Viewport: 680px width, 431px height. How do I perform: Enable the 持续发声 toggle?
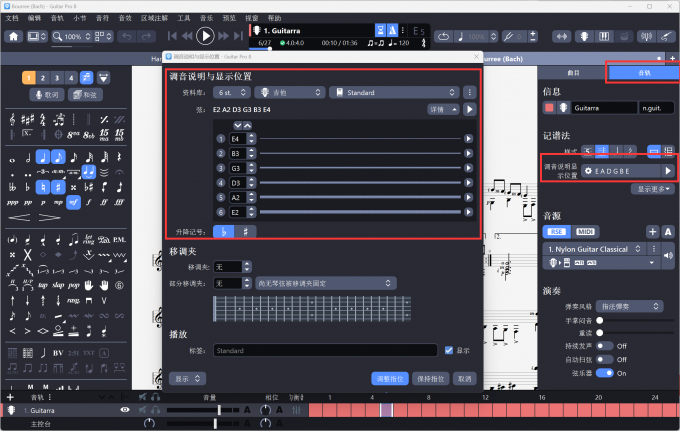click(607, 345)
